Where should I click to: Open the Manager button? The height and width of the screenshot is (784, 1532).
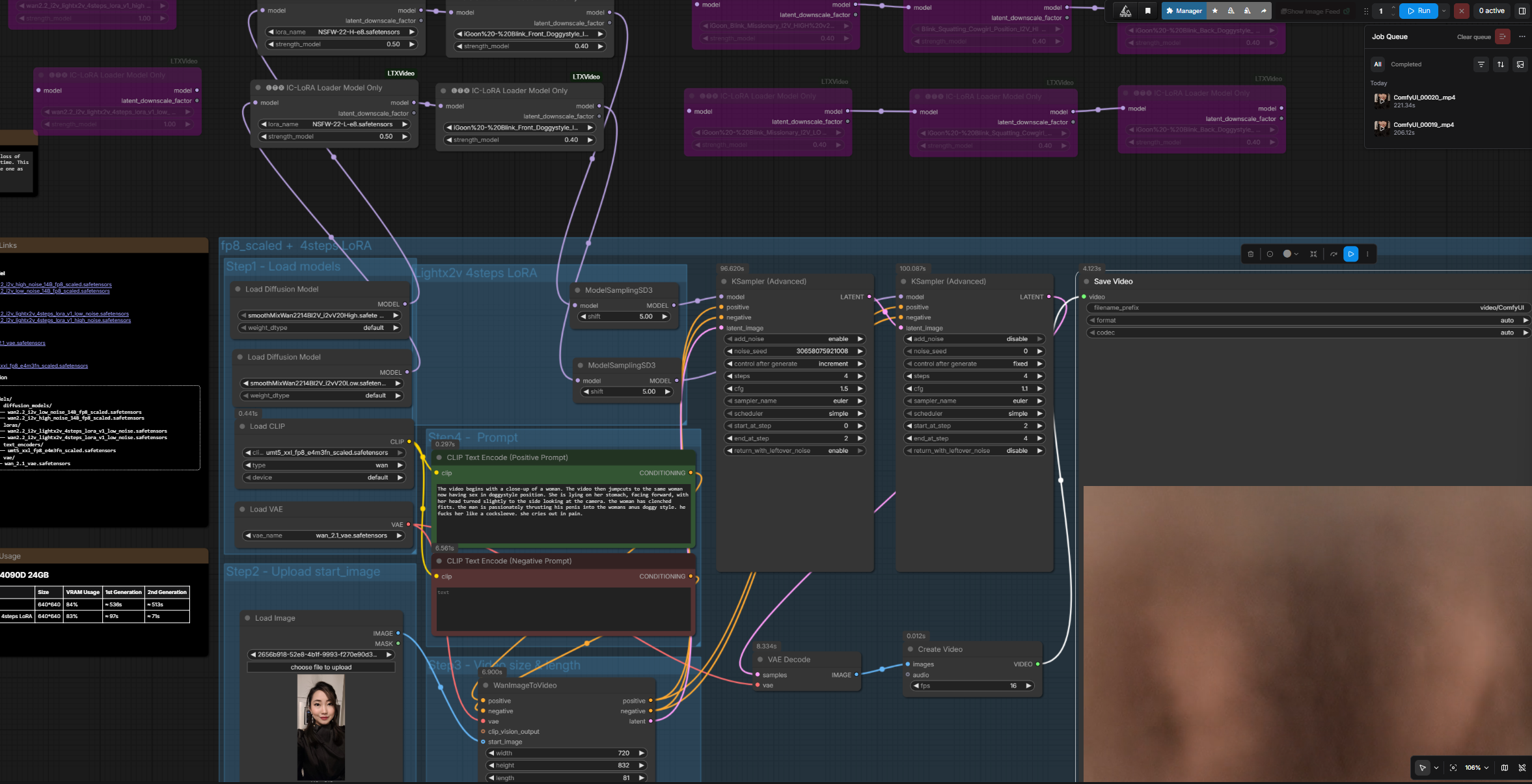coord(1184,11)
